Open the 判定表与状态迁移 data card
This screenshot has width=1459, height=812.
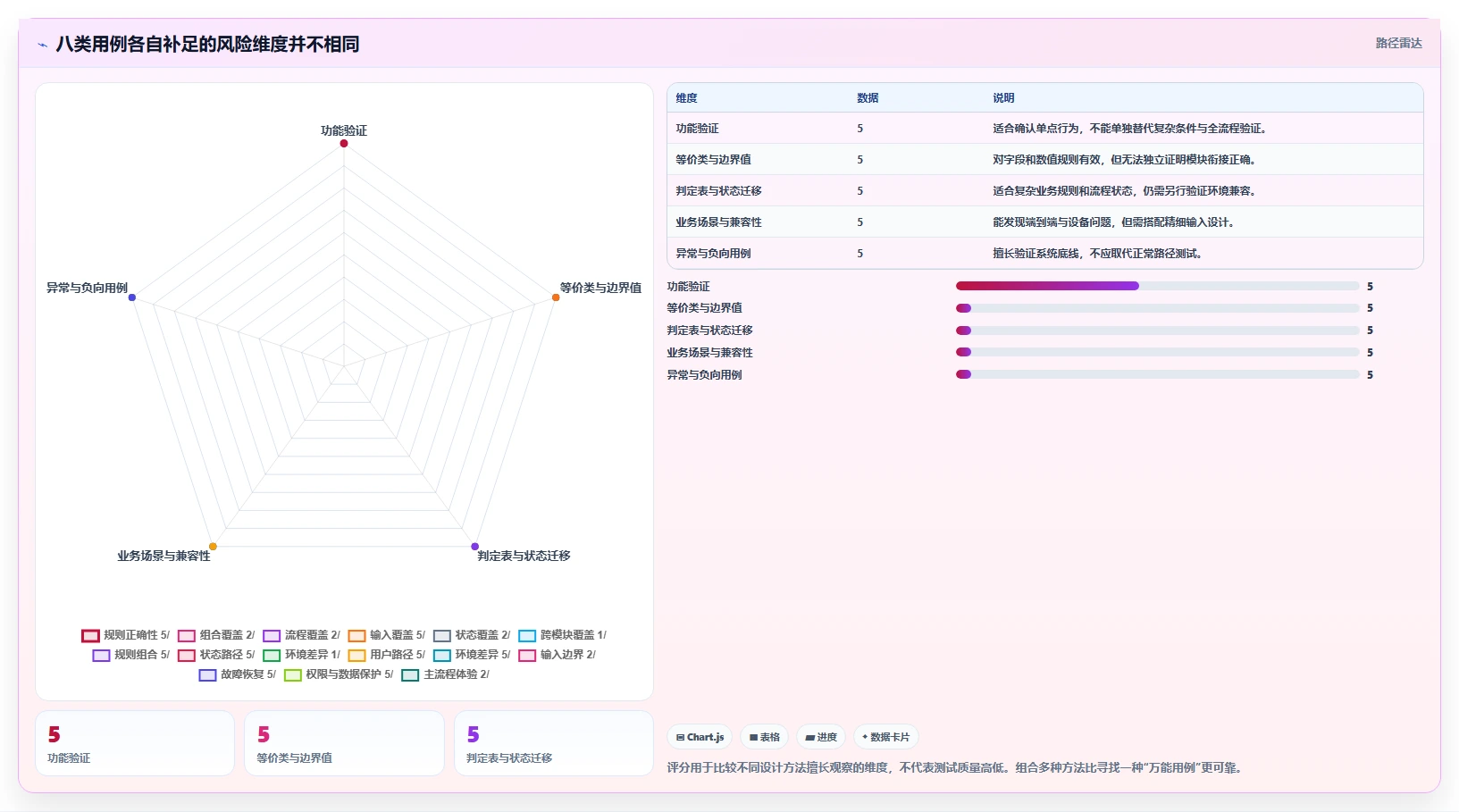click(554, 743)
